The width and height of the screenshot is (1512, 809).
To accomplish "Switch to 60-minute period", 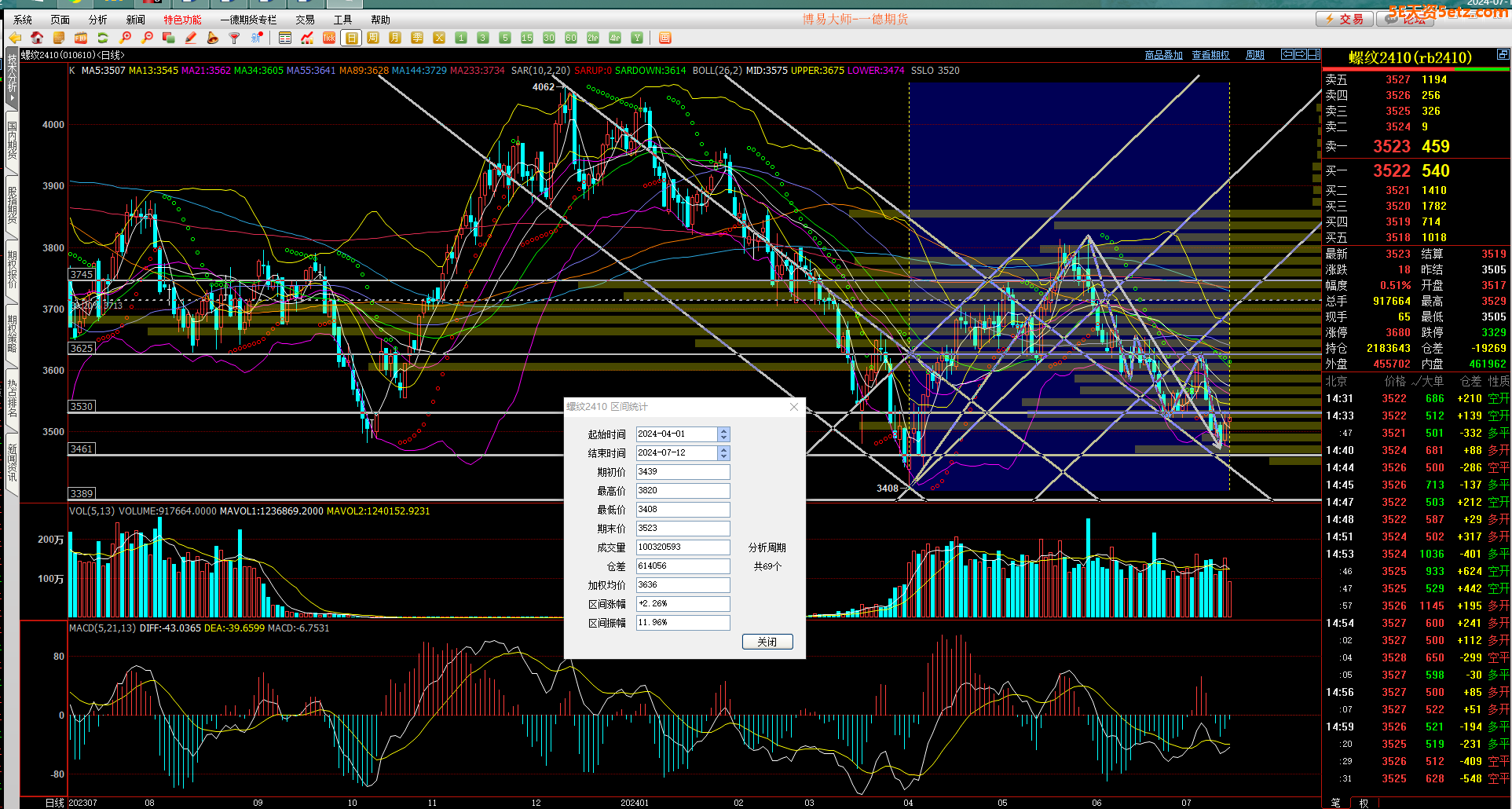I will click(x=571, y=38).
